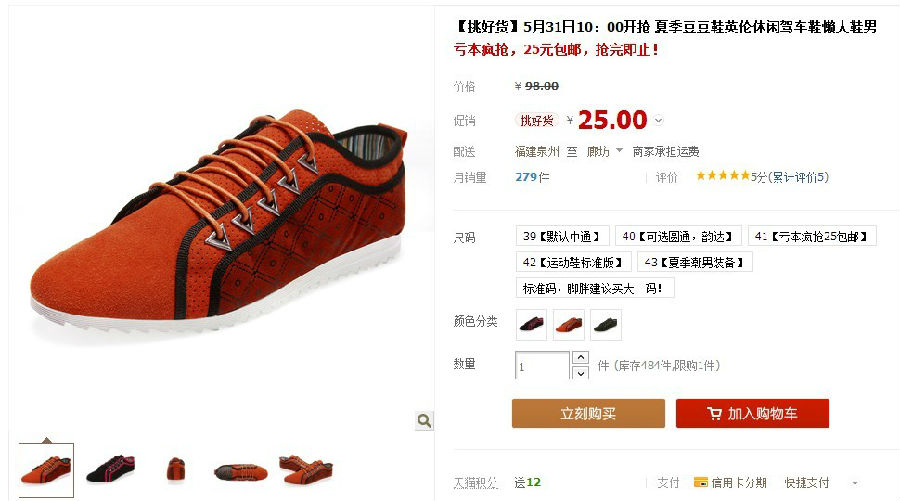Click the shopping cart icon in 加入购物车
The image size is (900, 501).
pyautogui.click(x=714, y=413)
